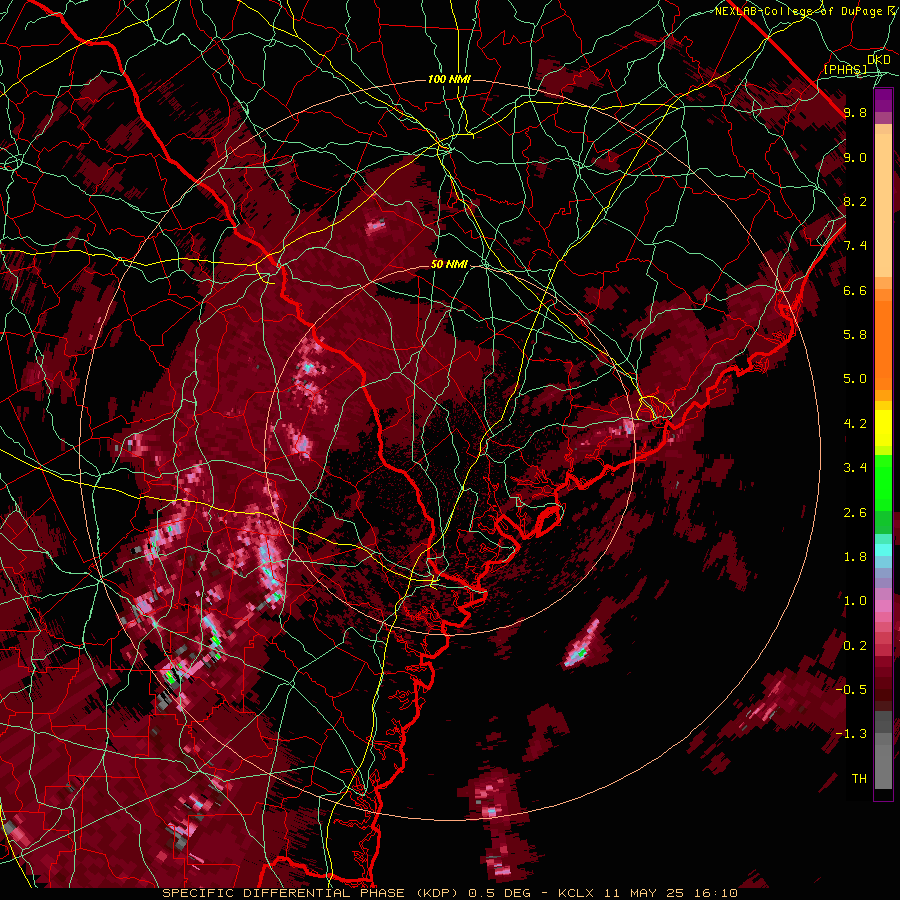The image size is (900, 900).
Task: Click the 3.4 value on the color scale
Action: point(855,468)
